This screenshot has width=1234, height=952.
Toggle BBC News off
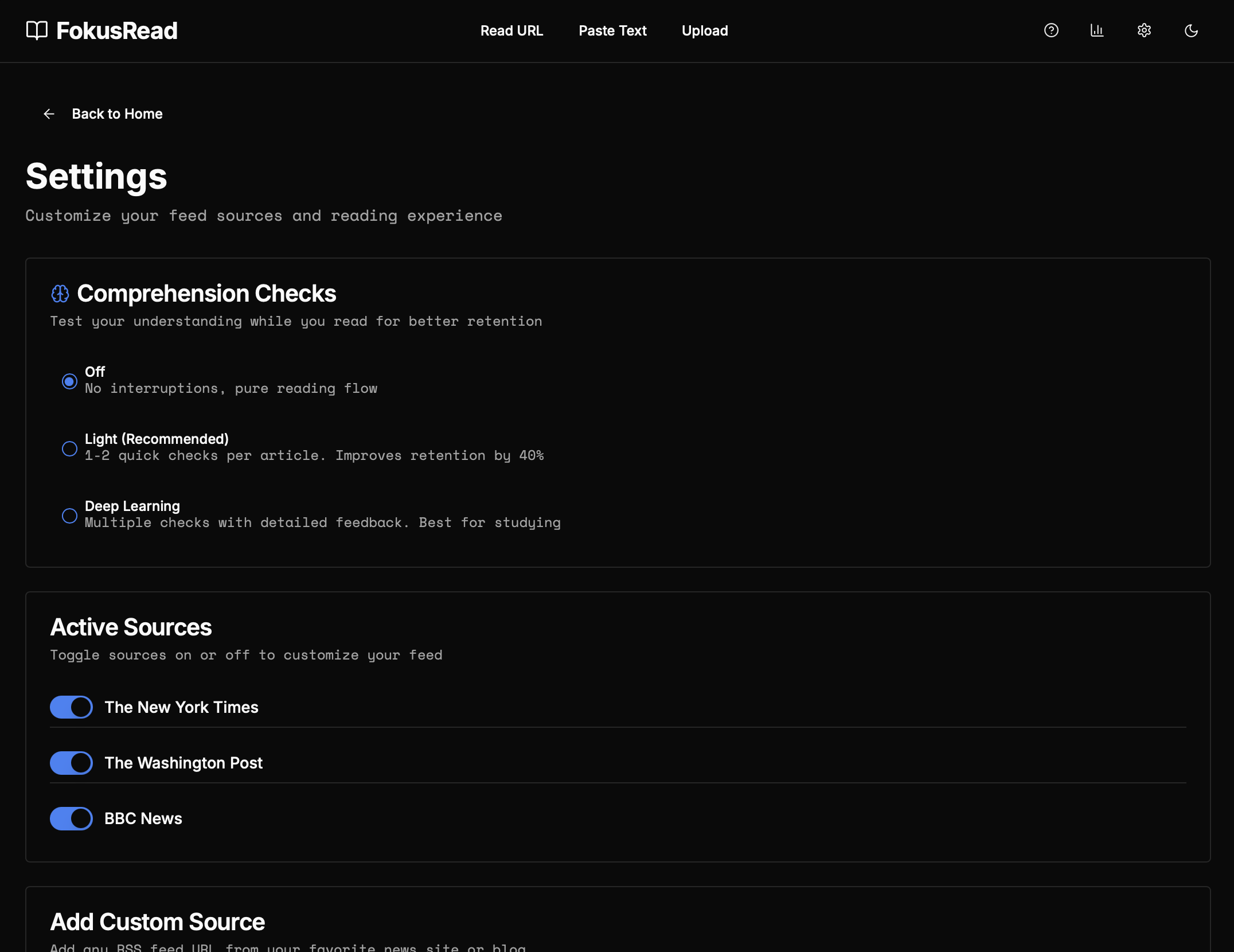(x=71, y=818)
